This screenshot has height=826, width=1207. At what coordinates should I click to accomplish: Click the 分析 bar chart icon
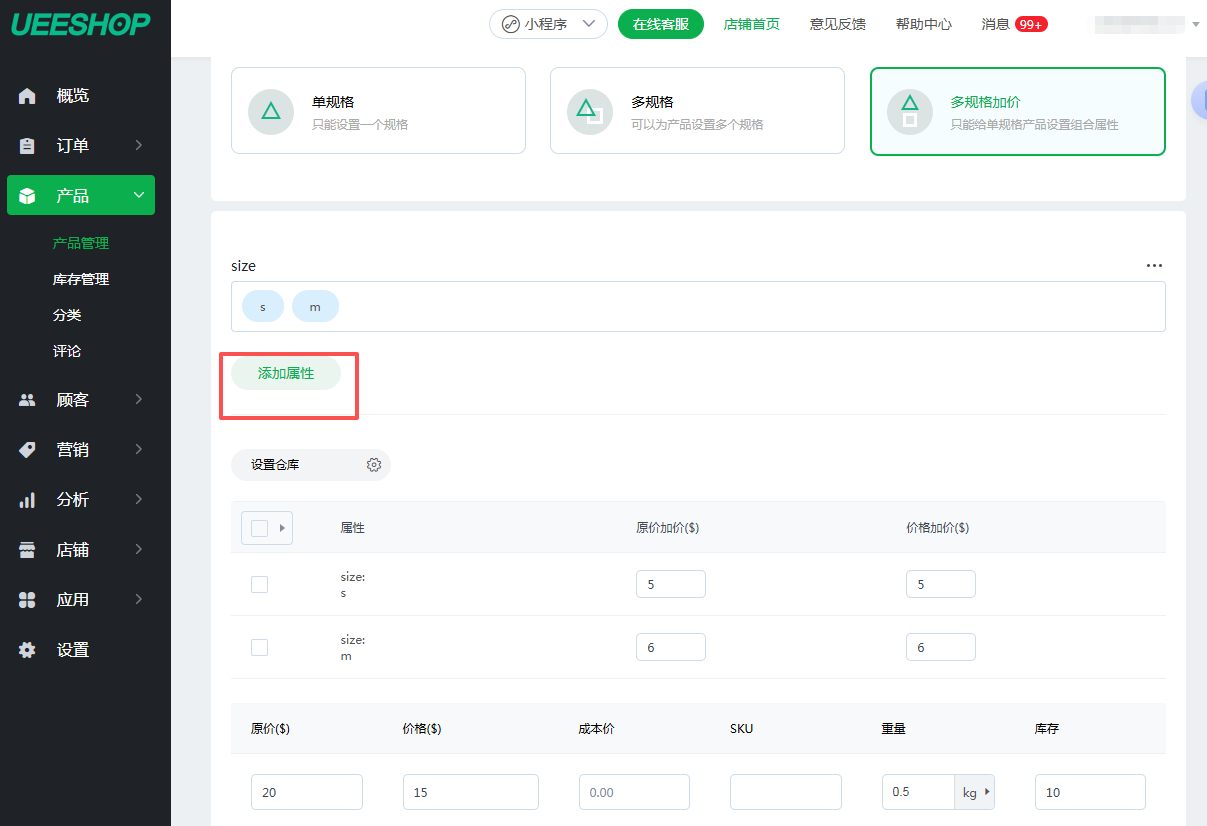(27, 500)
